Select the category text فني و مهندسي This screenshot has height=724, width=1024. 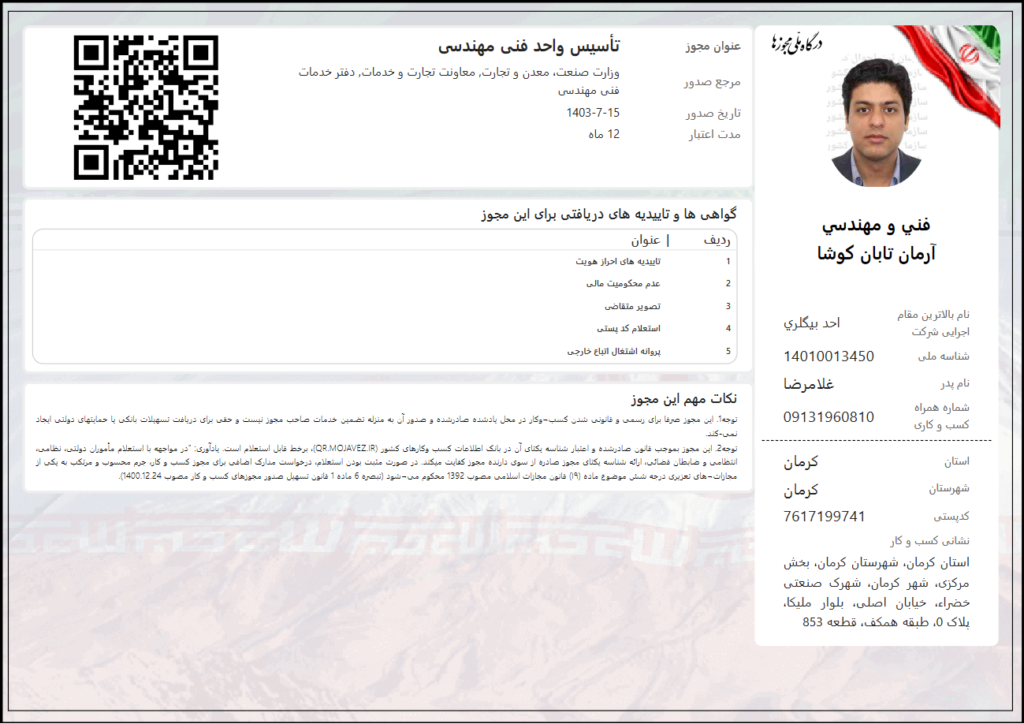(x=876, y=226)
